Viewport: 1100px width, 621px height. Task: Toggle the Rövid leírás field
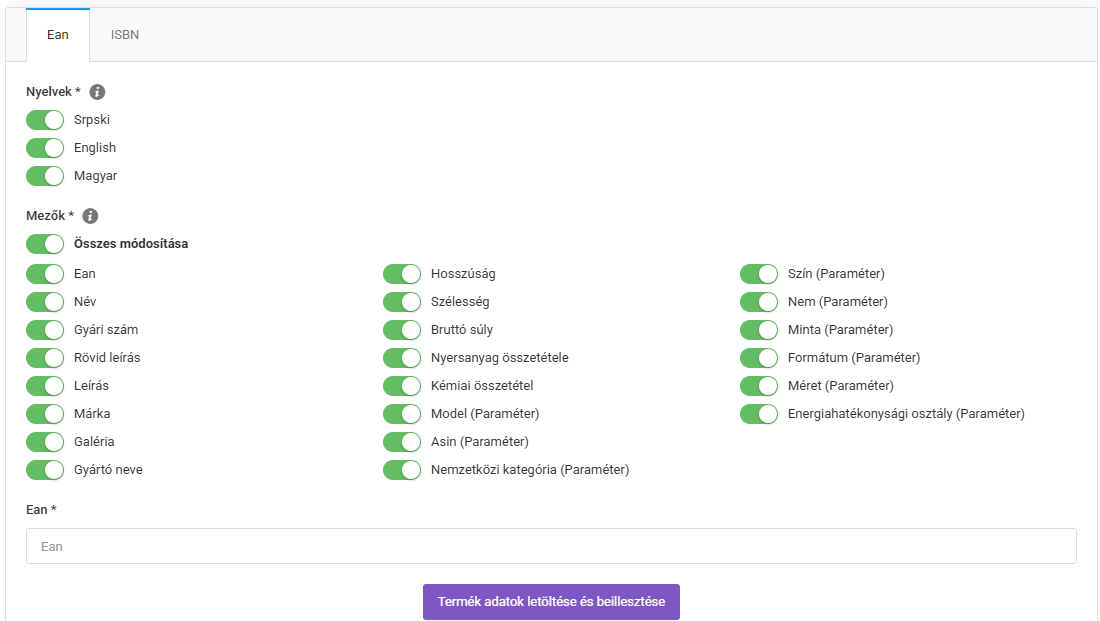point(45,358)
